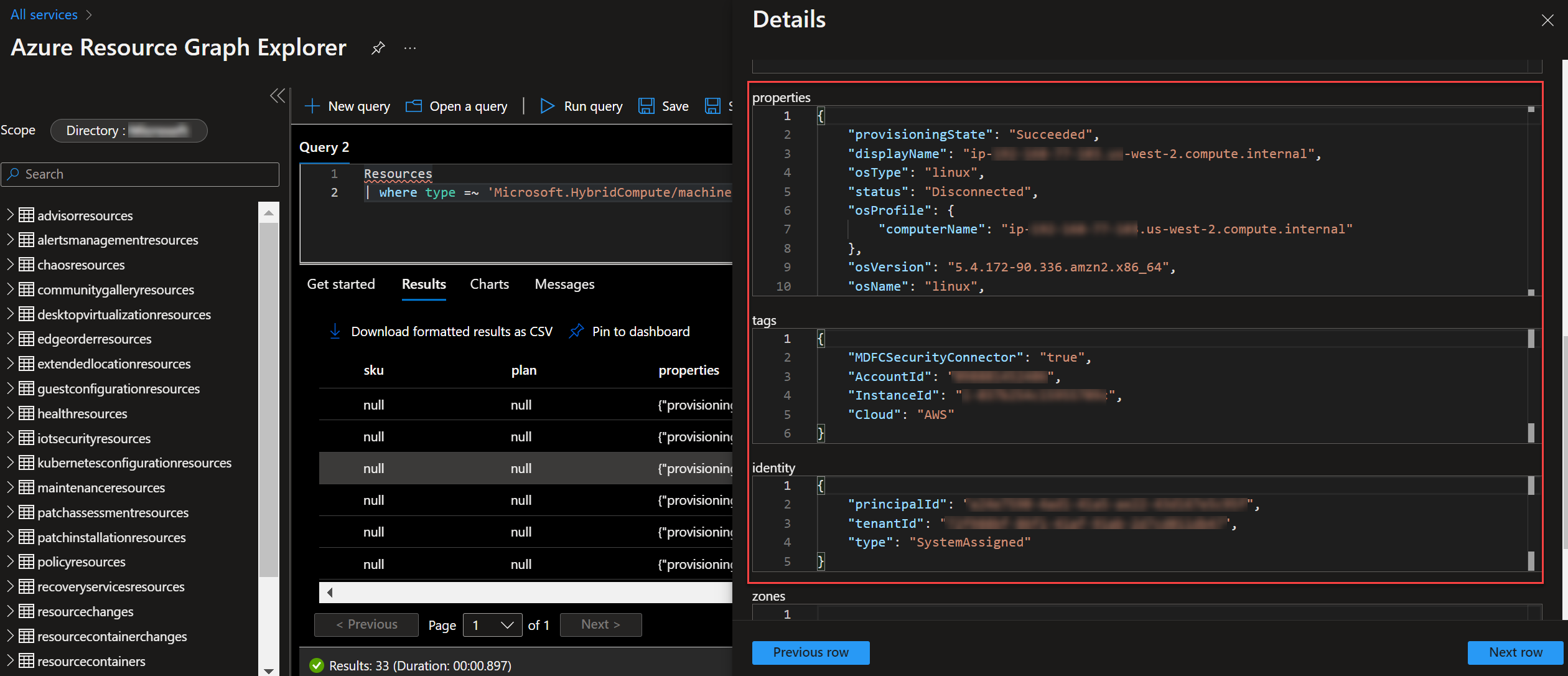Image resolution: width=1568 pixels, height=676 pixels.
Task: Click the Save disk icon
Action: click(646, 106)
